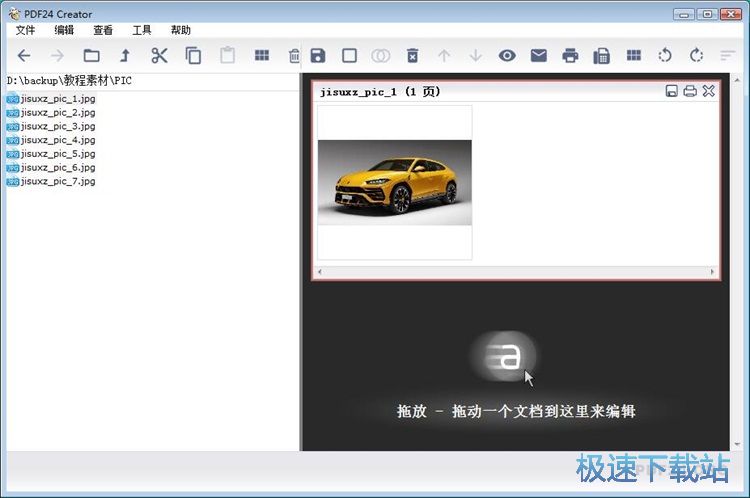
Task: Click document panel horizontal scrollbar right arrow
Action: click(x=712, y=272)
